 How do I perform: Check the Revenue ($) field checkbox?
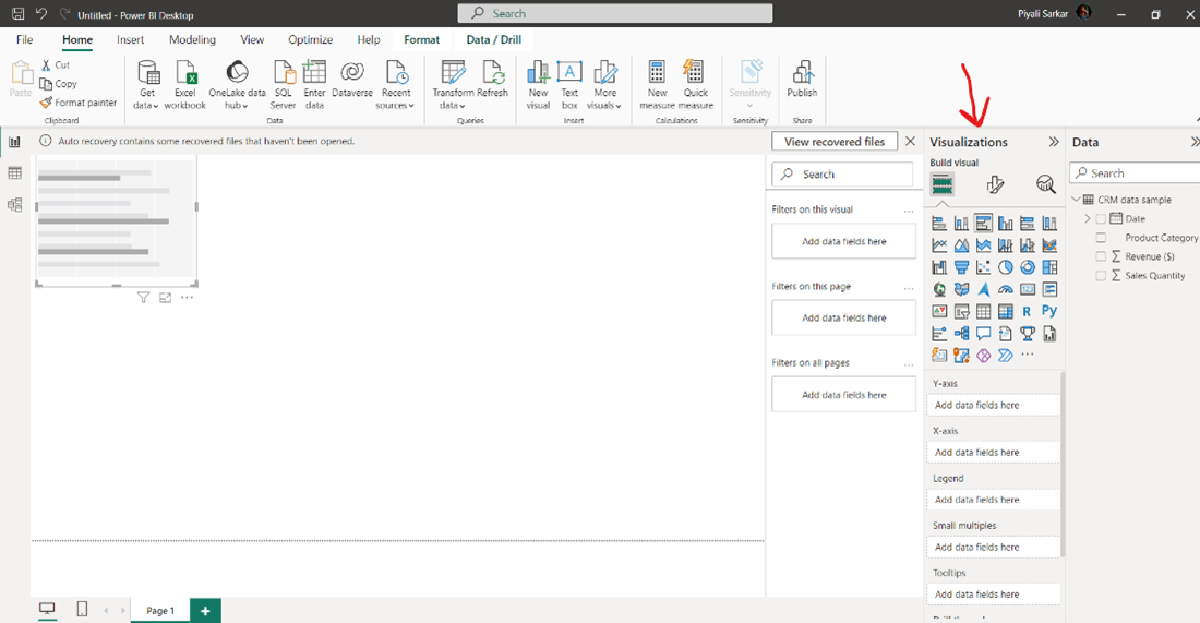1101,257
